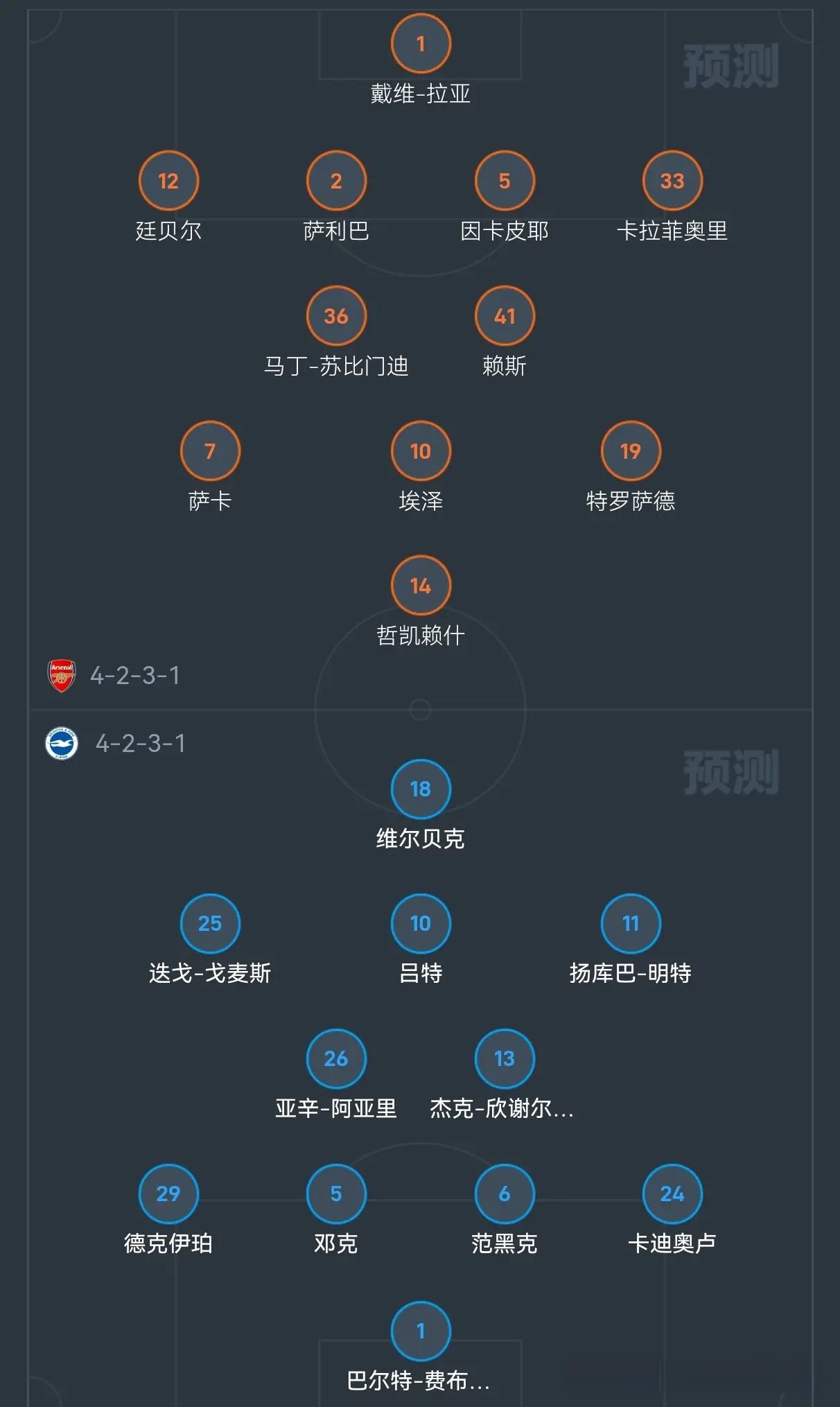840x1407 pixels.
Task: Open player name 因卡皮耶
Action: [x=505, y=231]
